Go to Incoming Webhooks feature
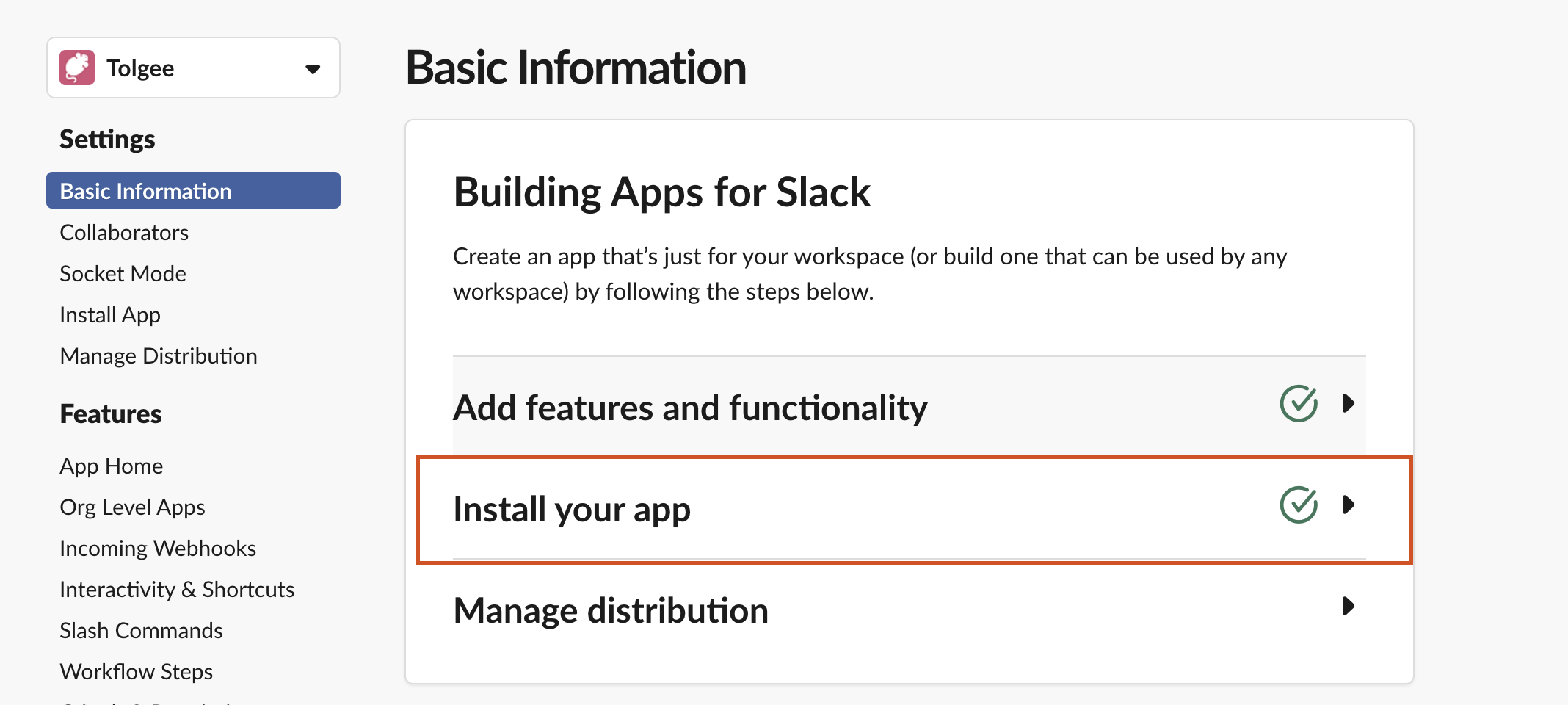Screen dimensions: 1568x705 [158, 548]
